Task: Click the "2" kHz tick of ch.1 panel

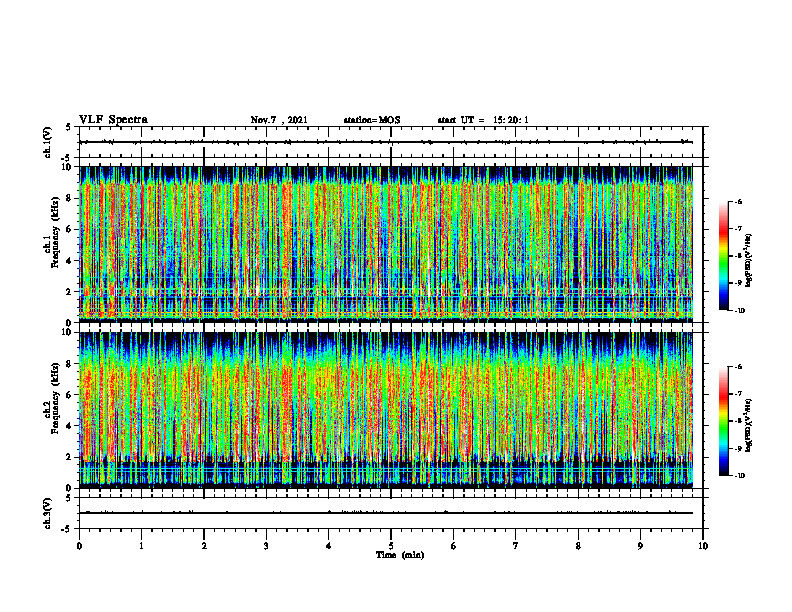Action: (70, 291)
